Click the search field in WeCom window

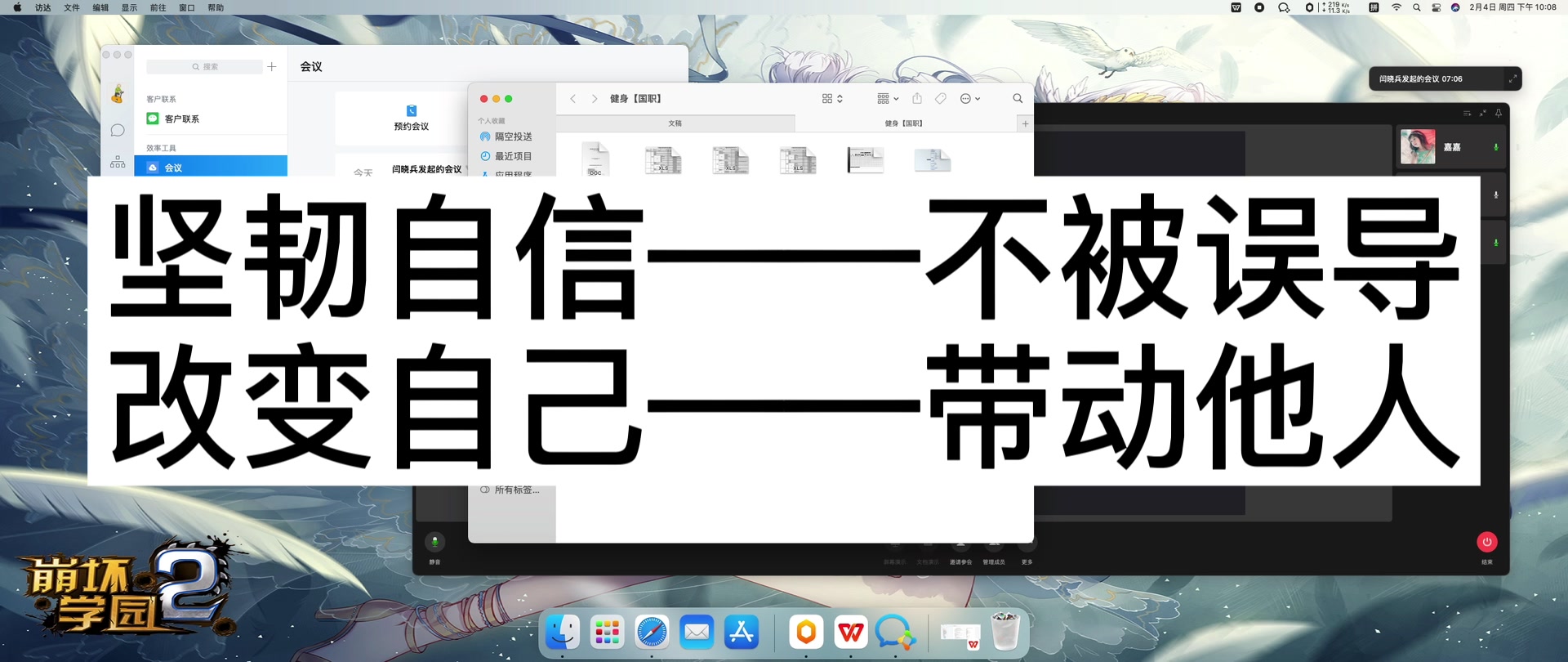pos(205,66)
